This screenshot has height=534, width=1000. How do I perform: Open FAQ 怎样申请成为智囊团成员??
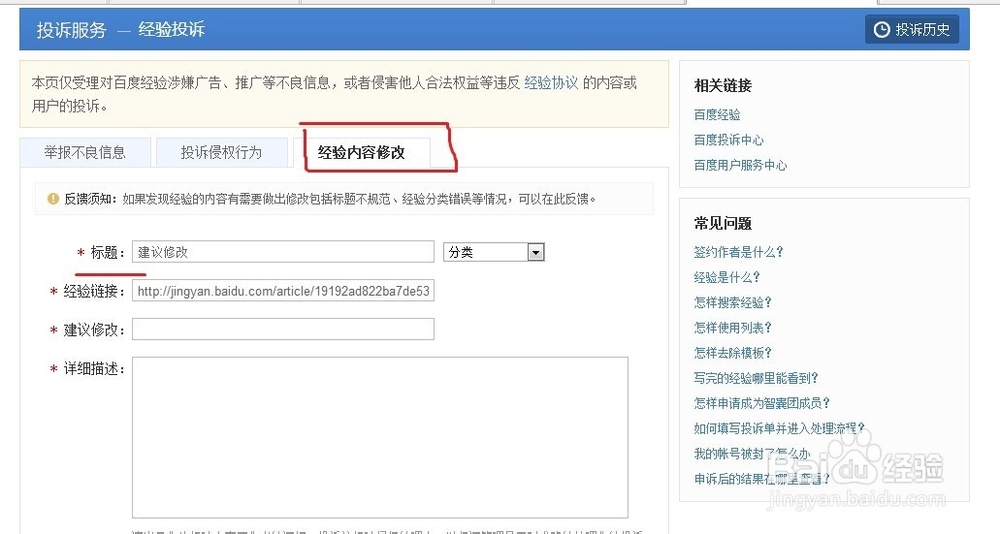coord(762,403)
